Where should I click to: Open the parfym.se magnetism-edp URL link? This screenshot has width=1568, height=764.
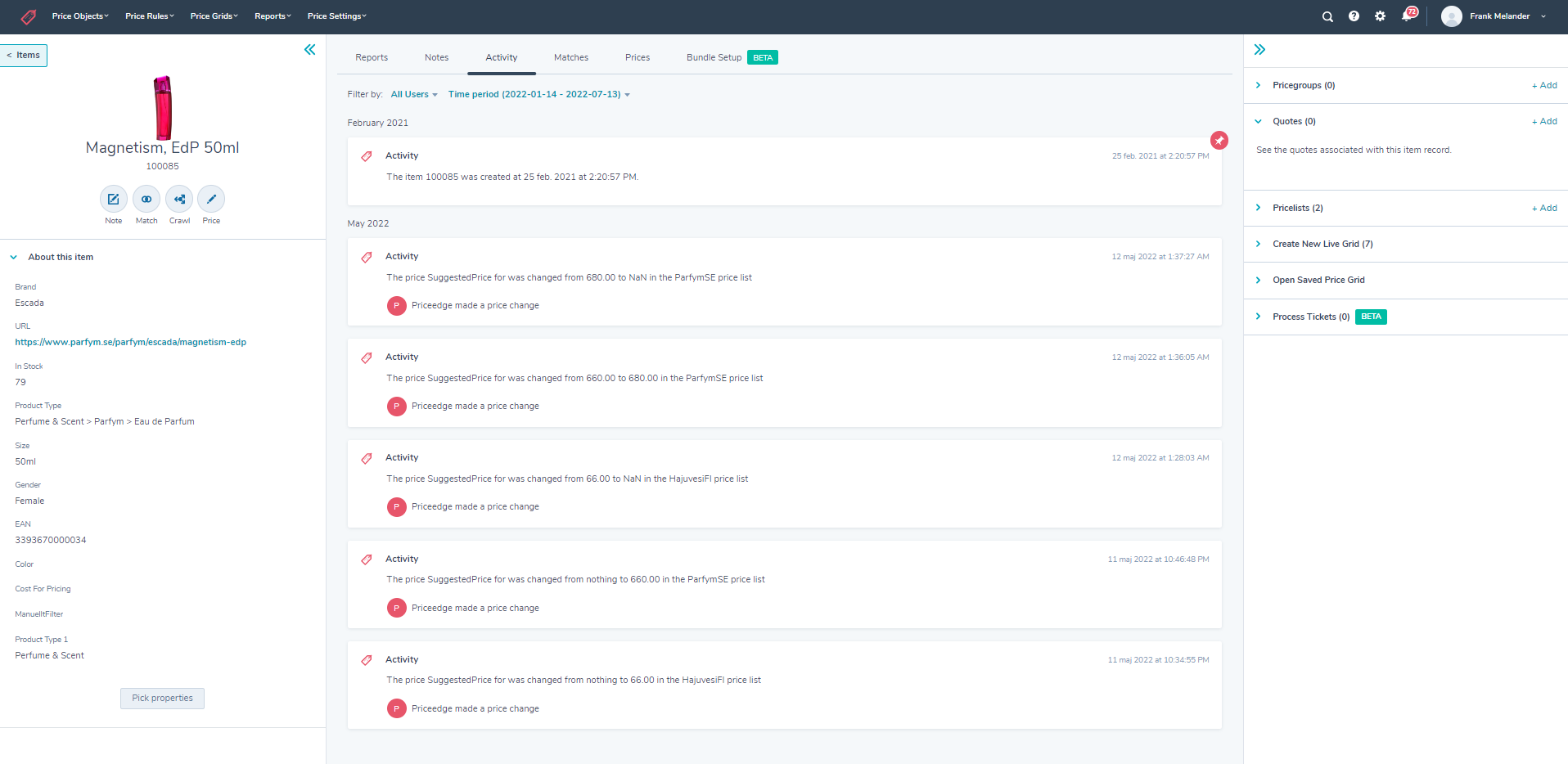coord(131,343)
